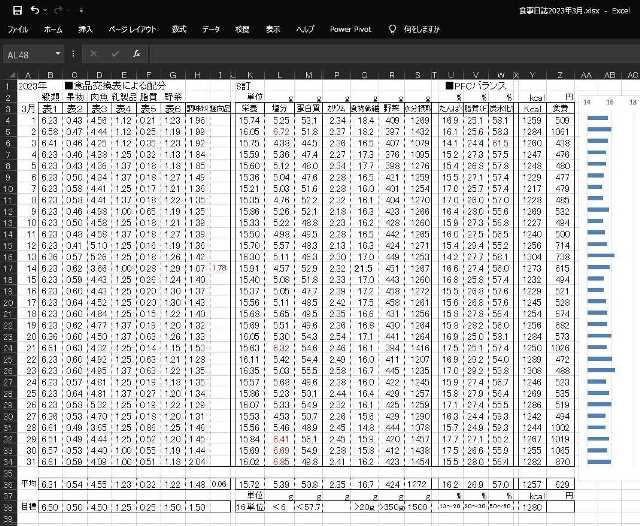The image size is (640, 526).
Task: Select column K header
Action: [x=250, y=75]
